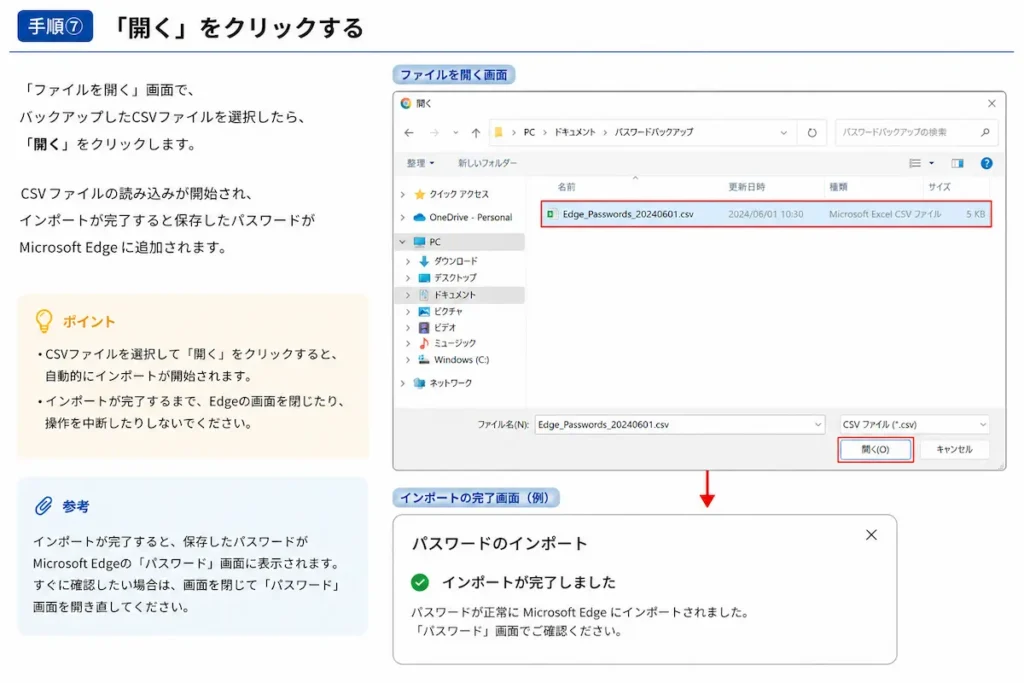This screenshot has height=683, width=1024.
Task: Click 新しいフォルダー button
Action: [487, 163]
